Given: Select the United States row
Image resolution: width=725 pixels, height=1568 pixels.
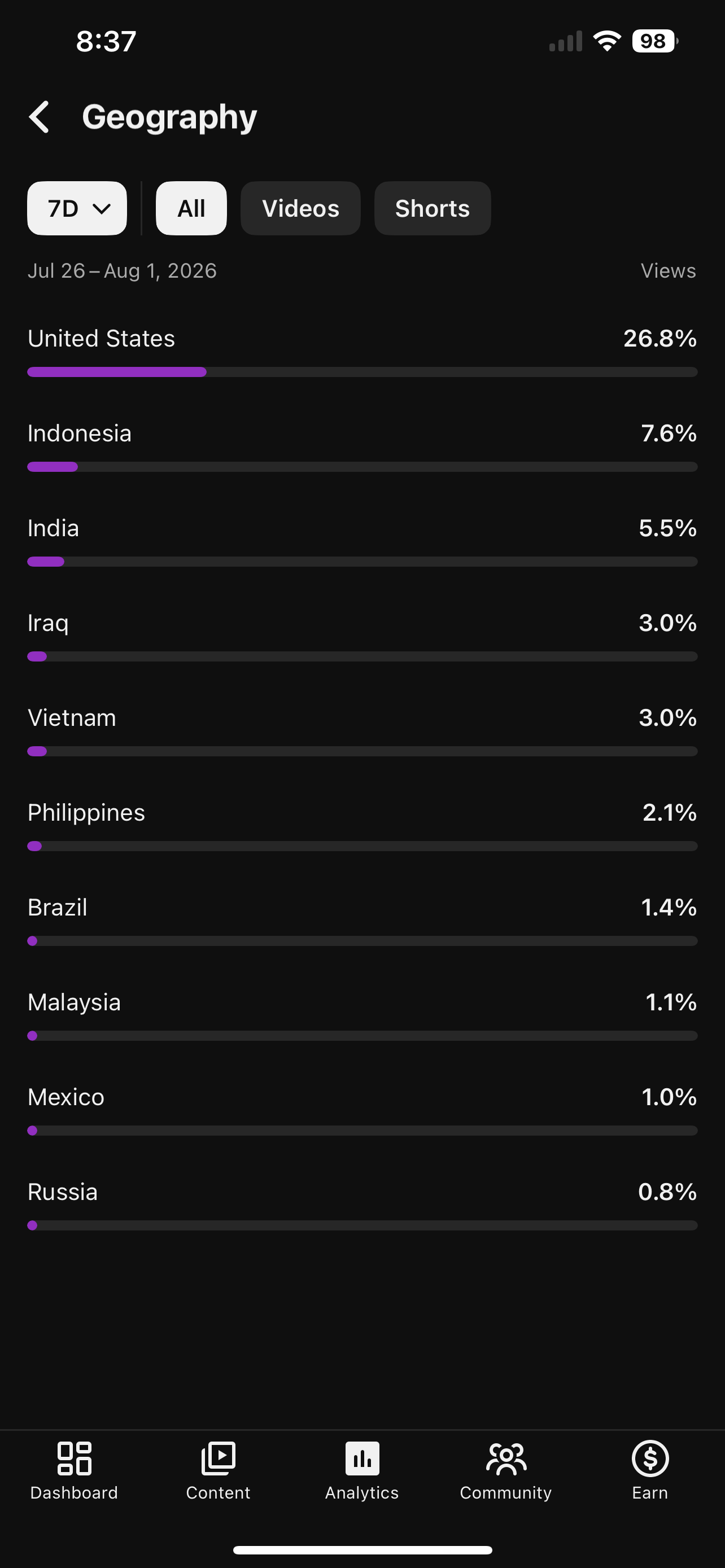Looking at the screenshot, I should tap(362, 351).
